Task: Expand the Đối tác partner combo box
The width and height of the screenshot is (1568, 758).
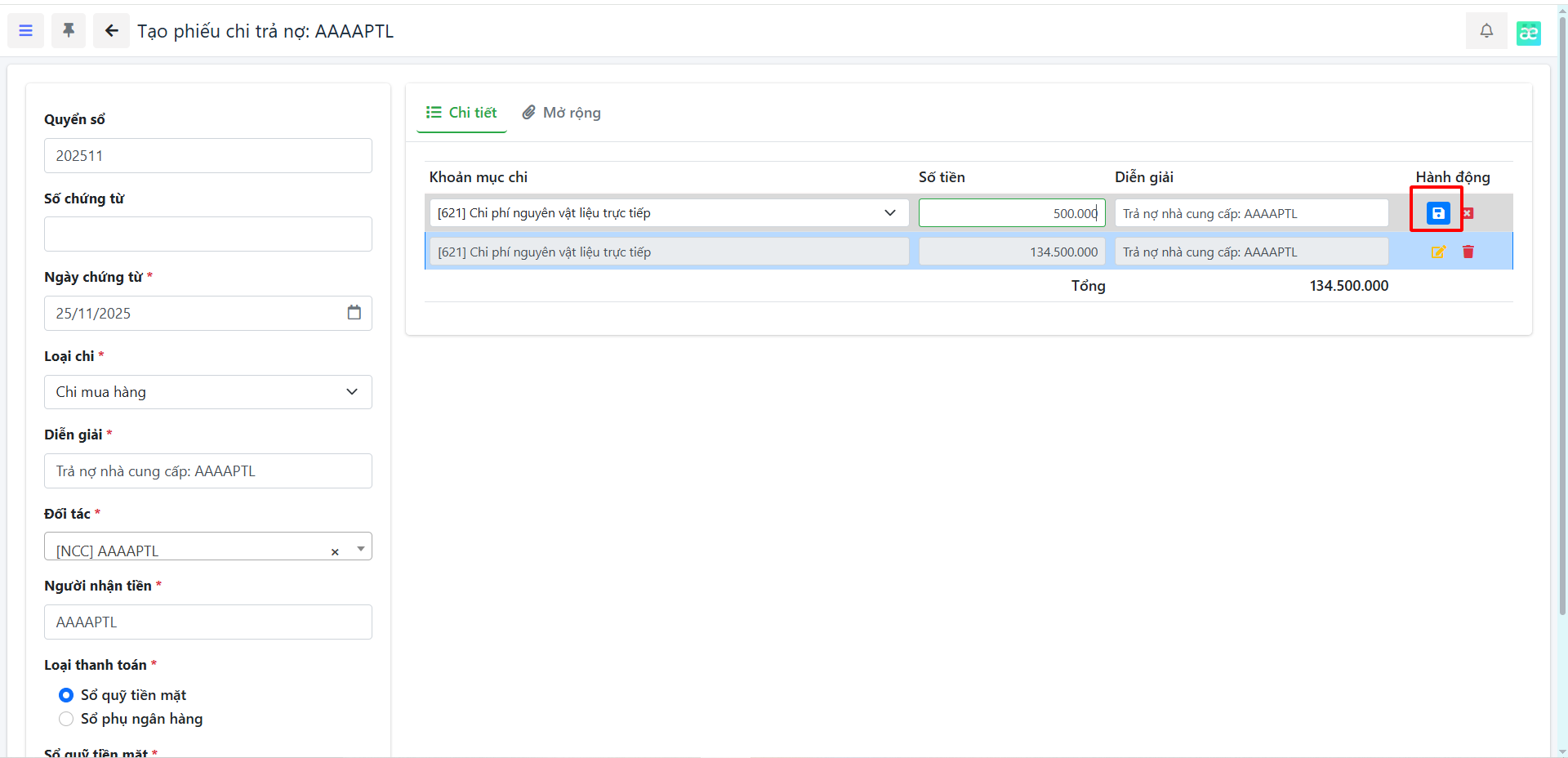Action: (x=360, y=549)
